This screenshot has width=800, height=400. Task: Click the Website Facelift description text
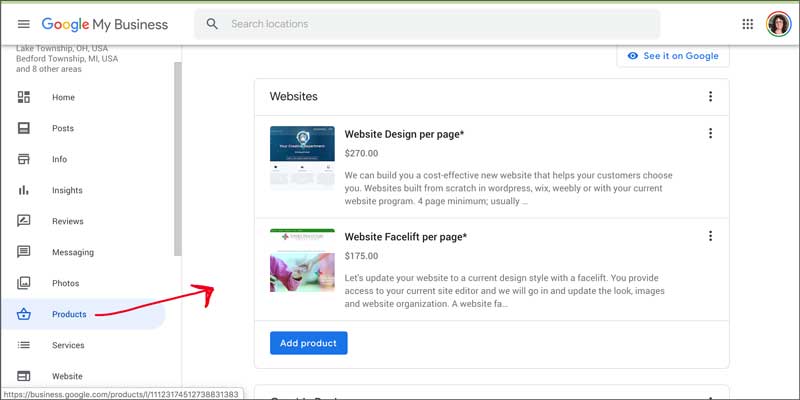505,291
